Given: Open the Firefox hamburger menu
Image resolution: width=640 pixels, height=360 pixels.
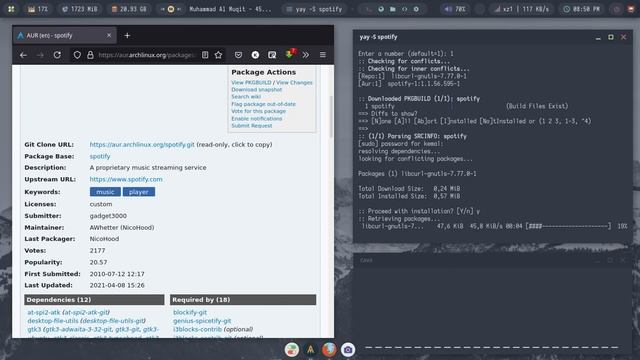Looking at the screenshot, I should [323, 55].
